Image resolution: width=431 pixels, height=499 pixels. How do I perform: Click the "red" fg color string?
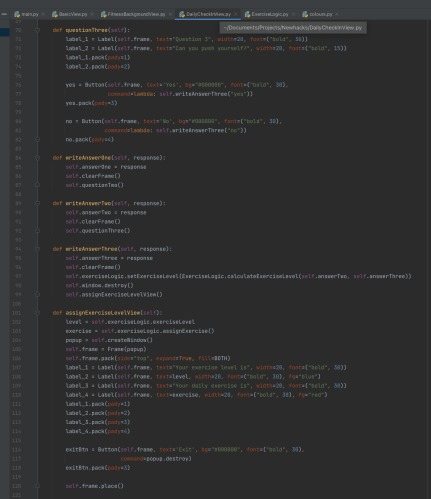click(x=316, y=395)
